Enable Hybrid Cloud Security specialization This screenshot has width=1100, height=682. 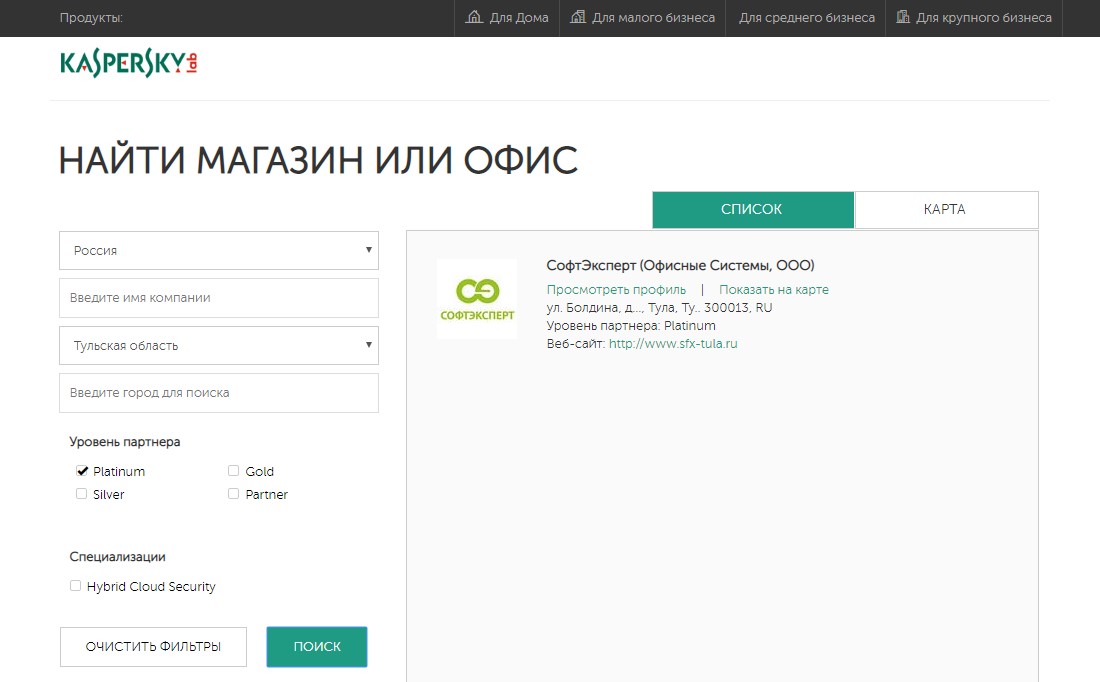(75, 586)
